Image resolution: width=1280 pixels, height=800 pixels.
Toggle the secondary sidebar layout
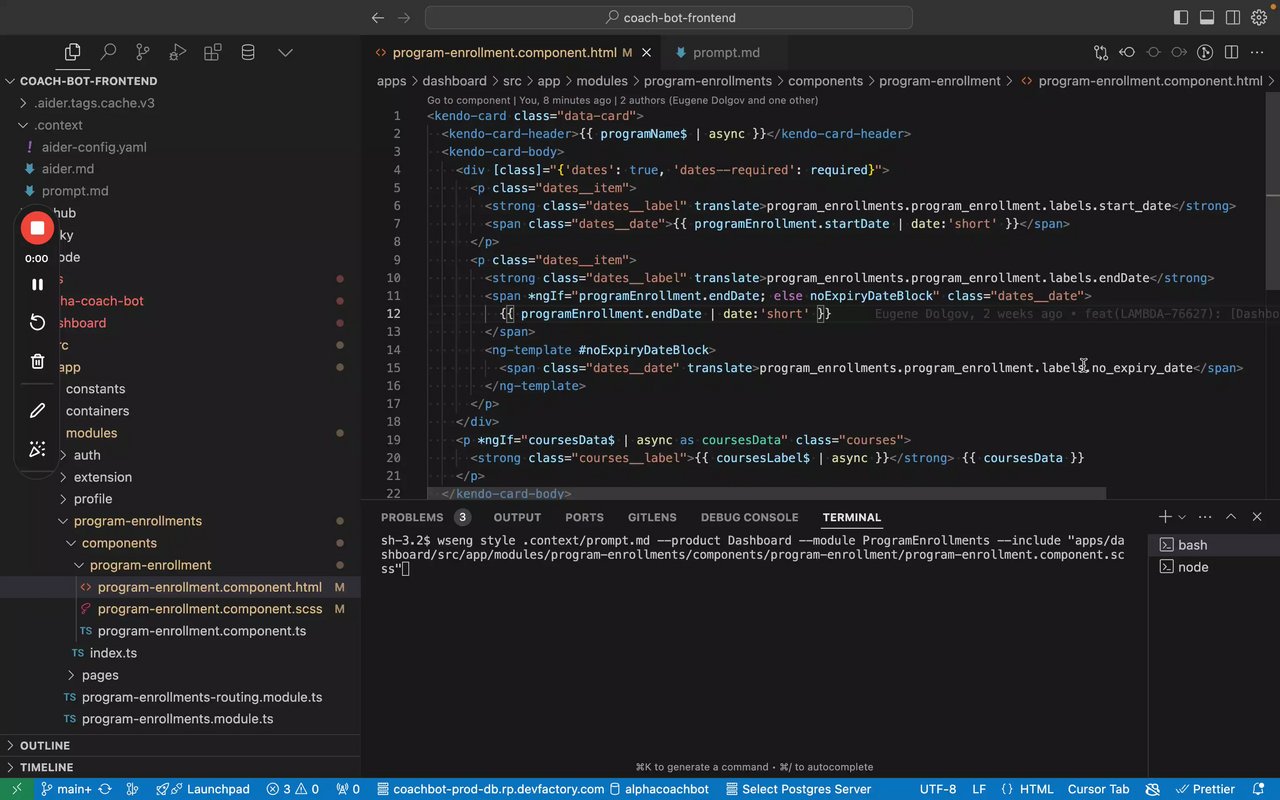1233,17
